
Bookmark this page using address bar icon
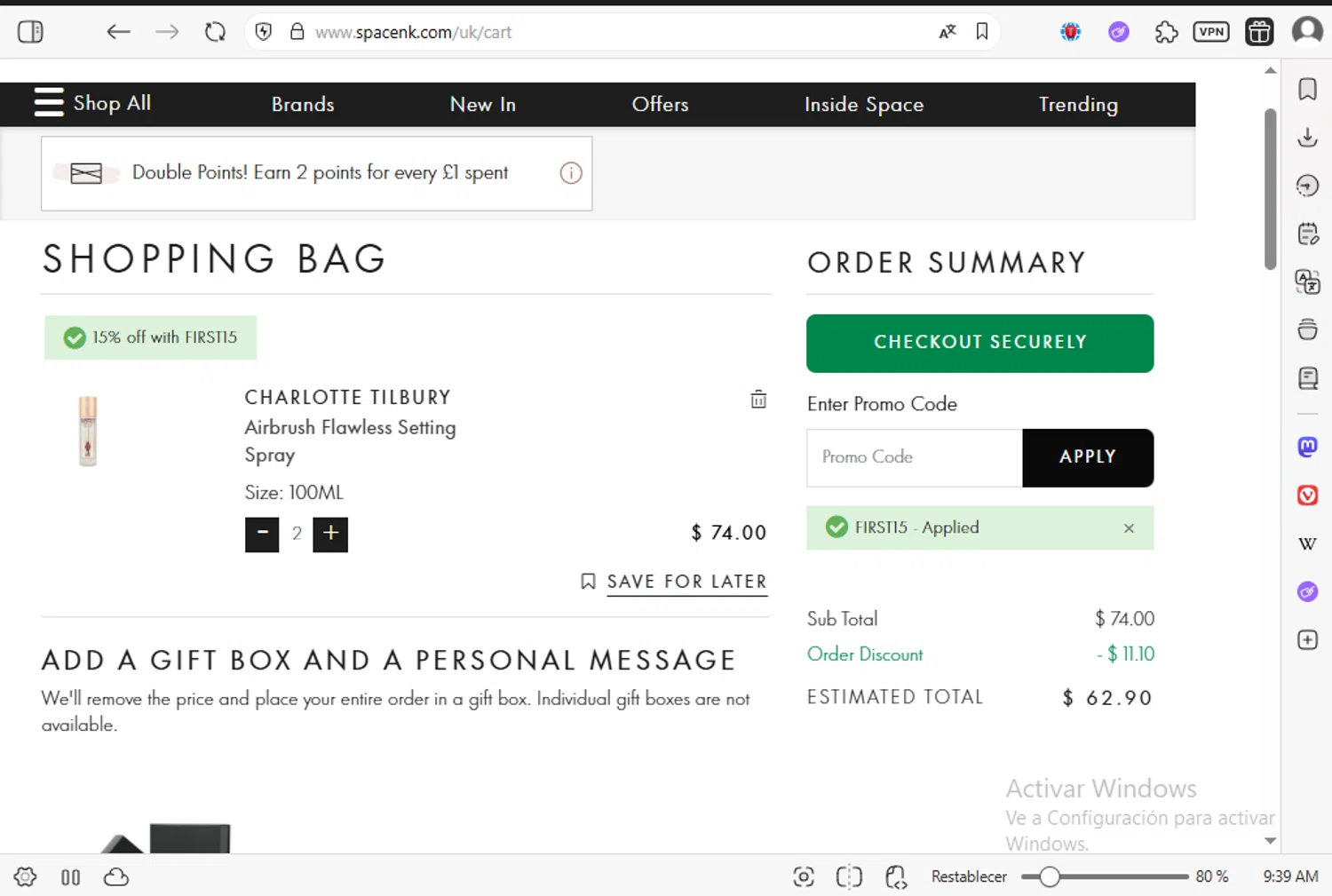click(x=982, y=32)
